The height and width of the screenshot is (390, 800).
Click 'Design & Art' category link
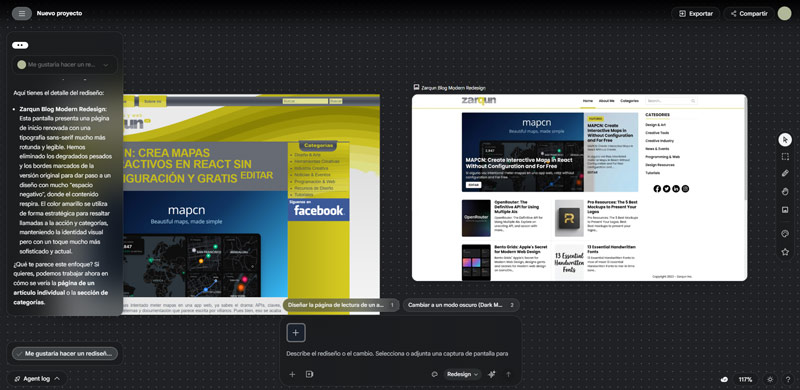[655, 125]
